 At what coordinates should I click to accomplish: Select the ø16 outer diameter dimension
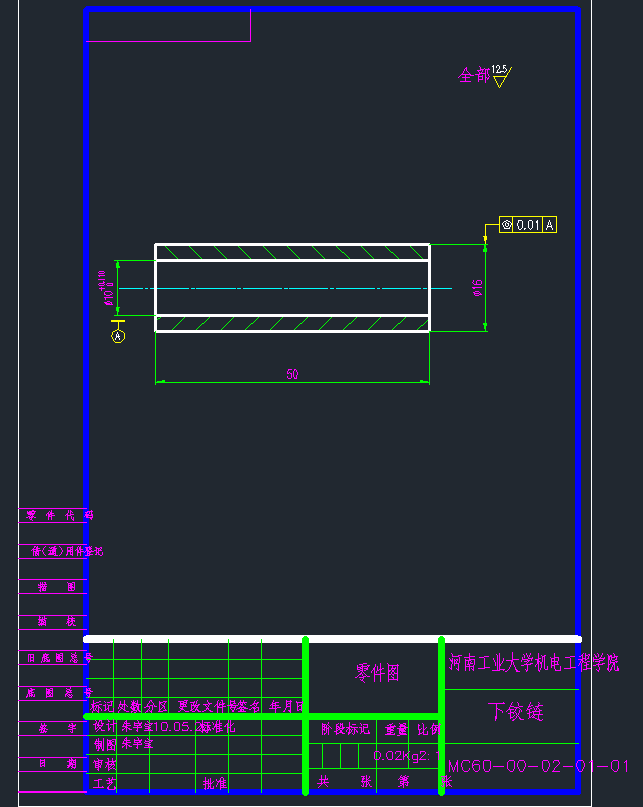(x=477, y=288)
